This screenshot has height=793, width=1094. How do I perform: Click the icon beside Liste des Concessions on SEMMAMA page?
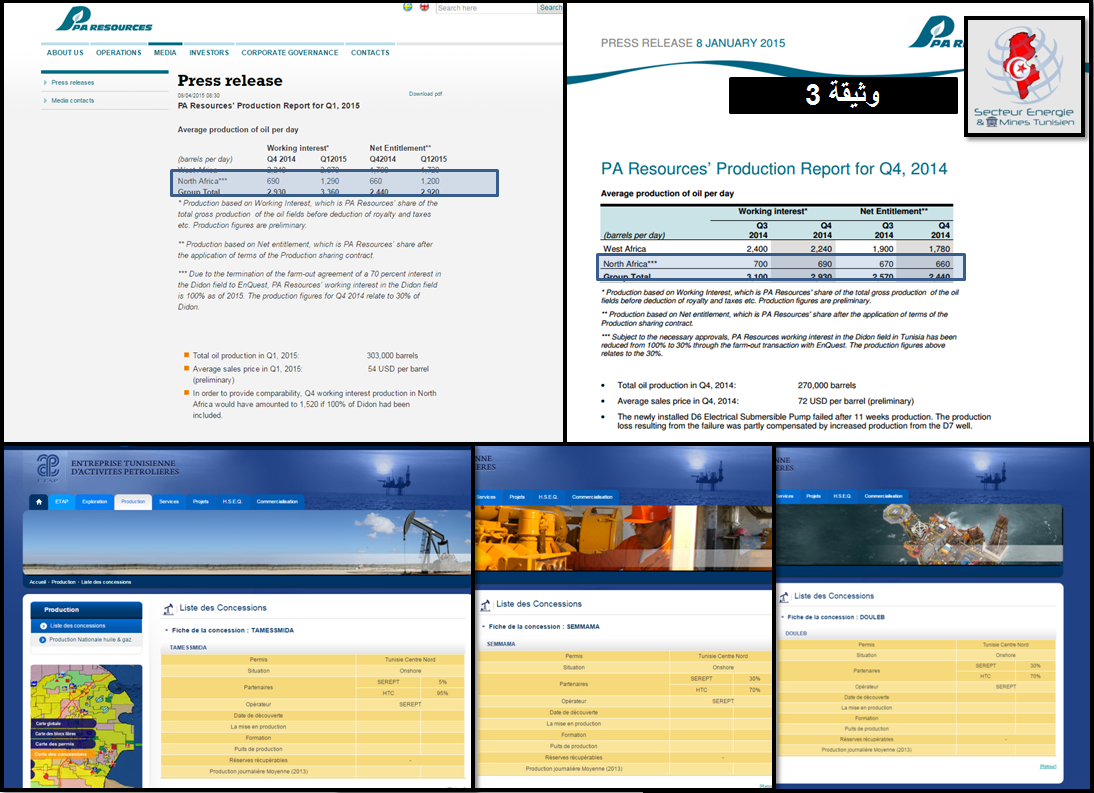[485, 605]
